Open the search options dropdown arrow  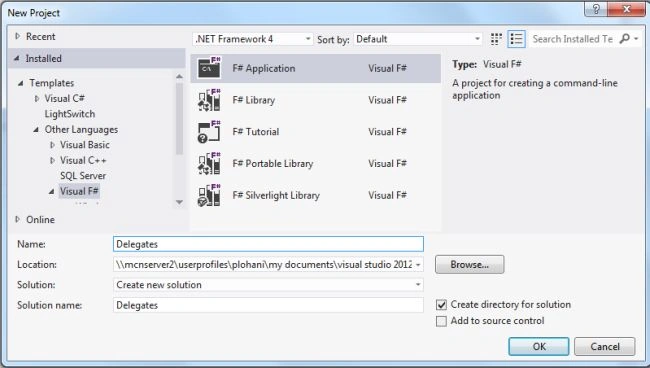[636, 39]
